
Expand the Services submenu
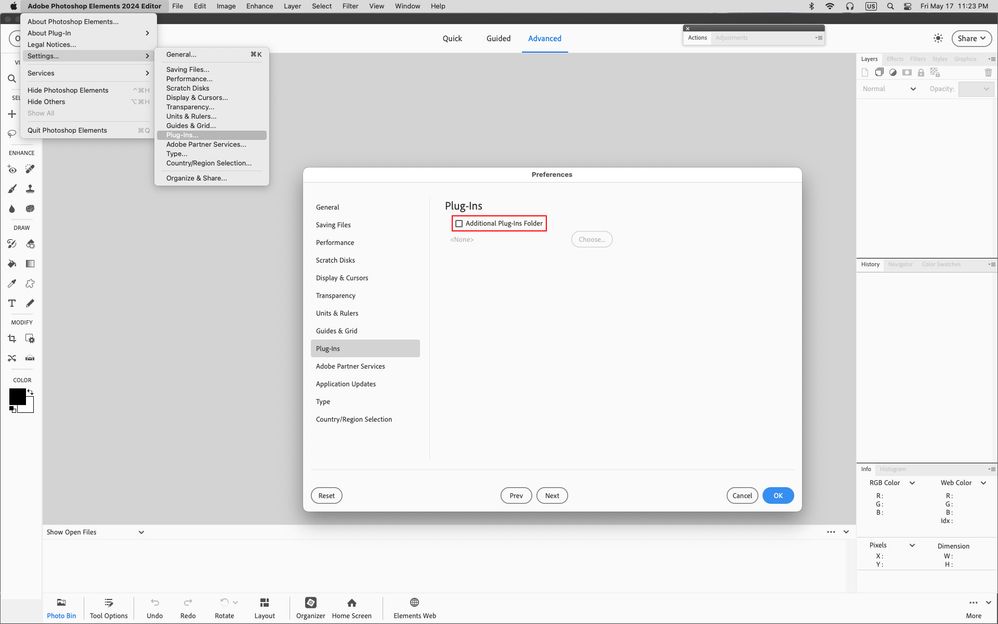point(88,73)
